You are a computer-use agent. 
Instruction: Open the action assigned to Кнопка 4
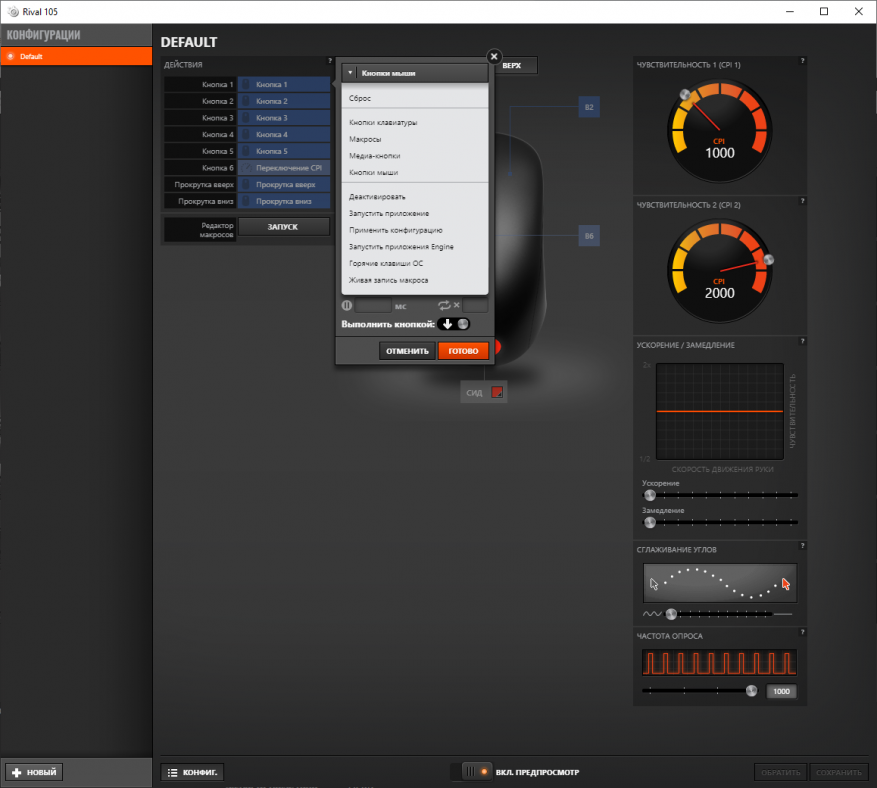[x=284, y=135]
